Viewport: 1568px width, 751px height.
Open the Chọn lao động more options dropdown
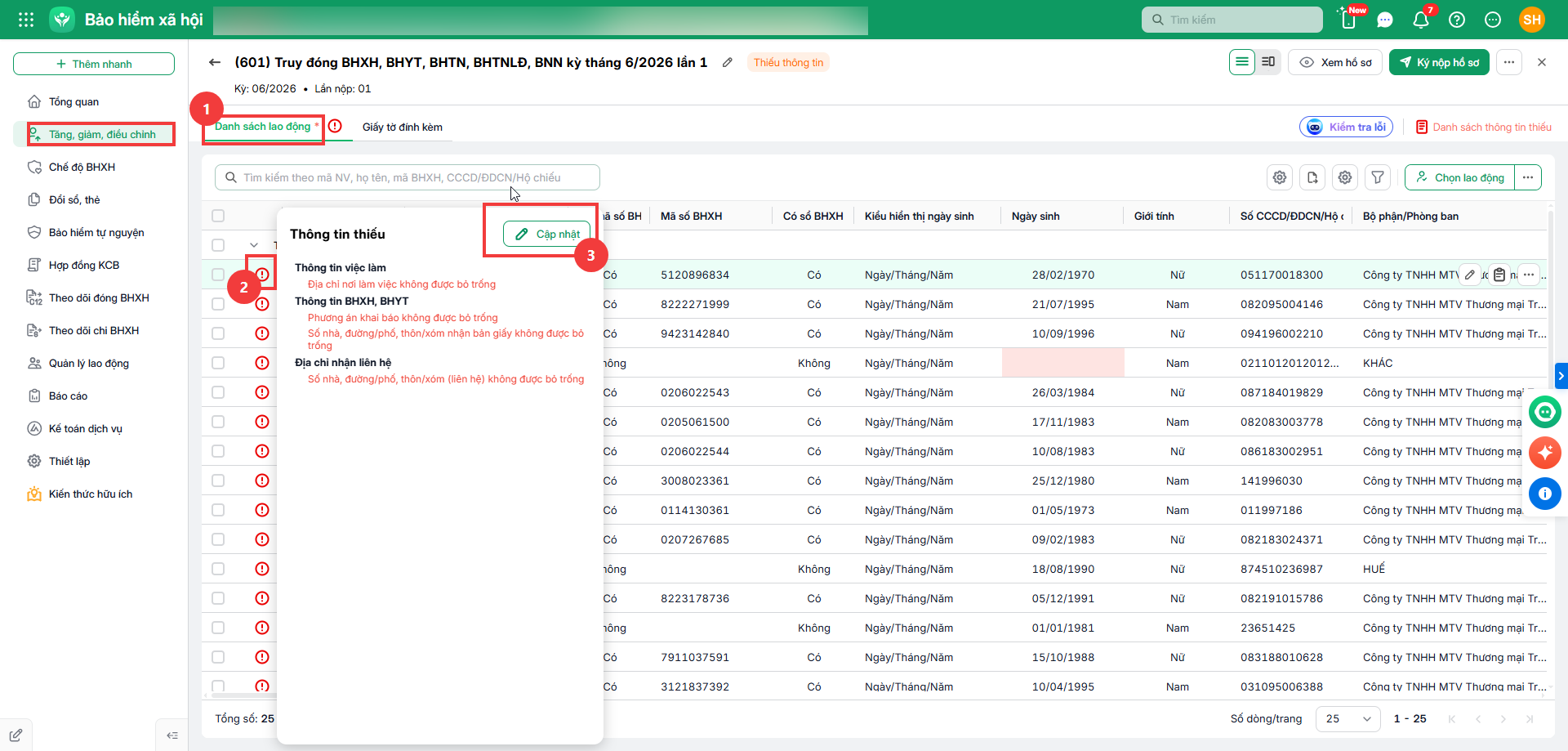[x=1528, y=177]
